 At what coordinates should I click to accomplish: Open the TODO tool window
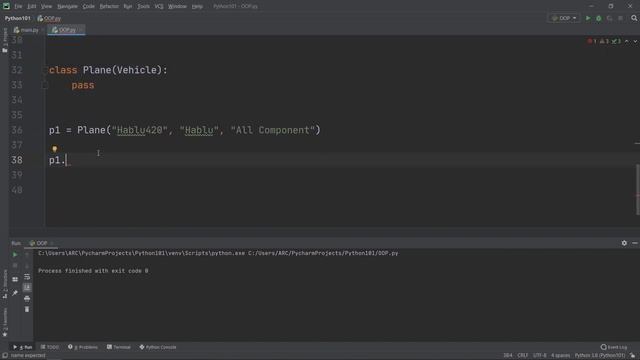[50, 347]
